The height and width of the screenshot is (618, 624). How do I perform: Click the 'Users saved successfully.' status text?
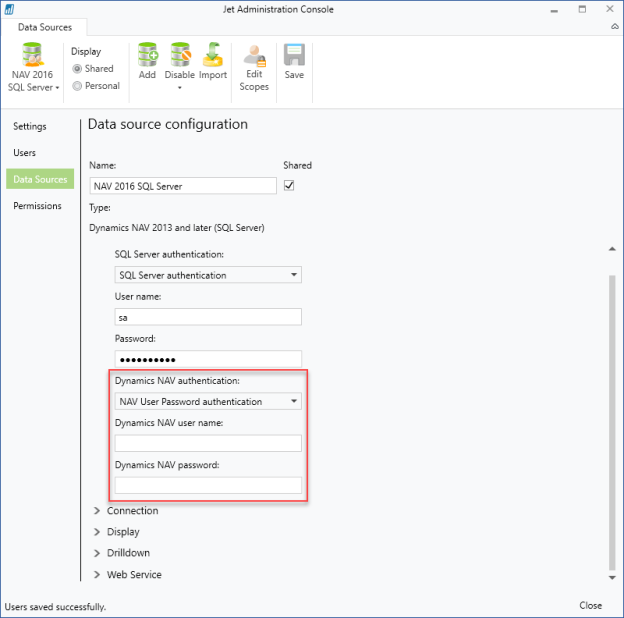(x=55, y=607)
